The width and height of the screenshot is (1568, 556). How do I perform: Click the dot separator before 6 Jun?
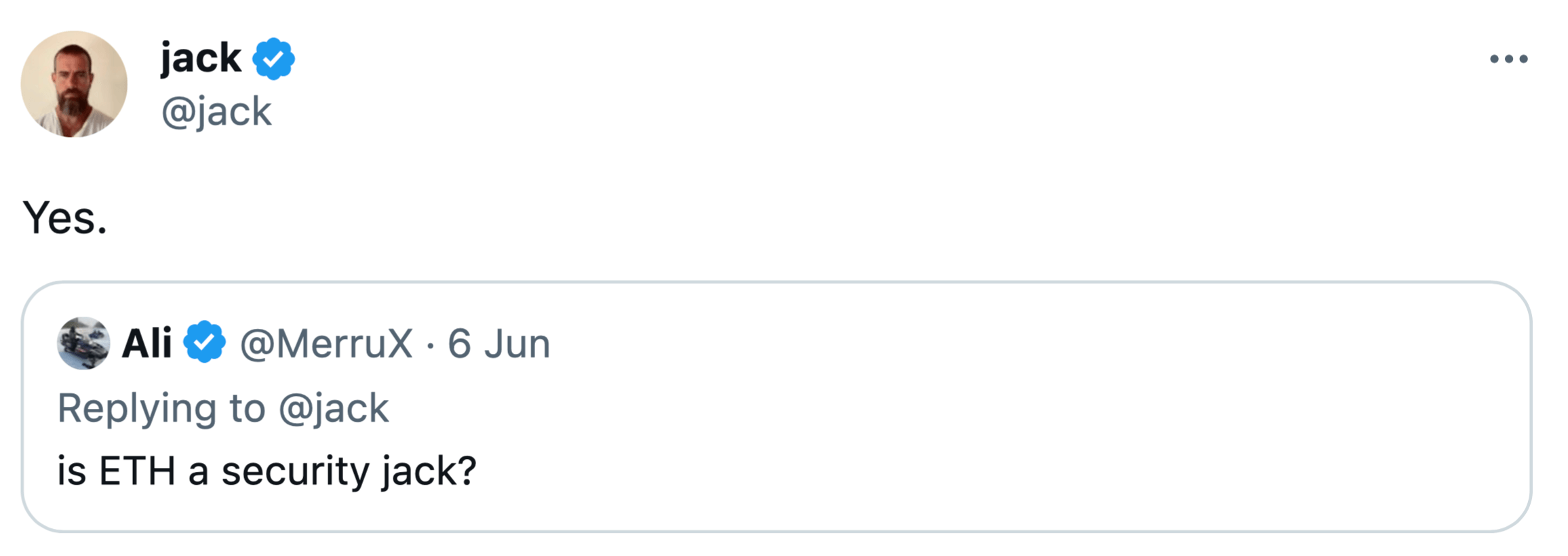(x=430, y=346)
